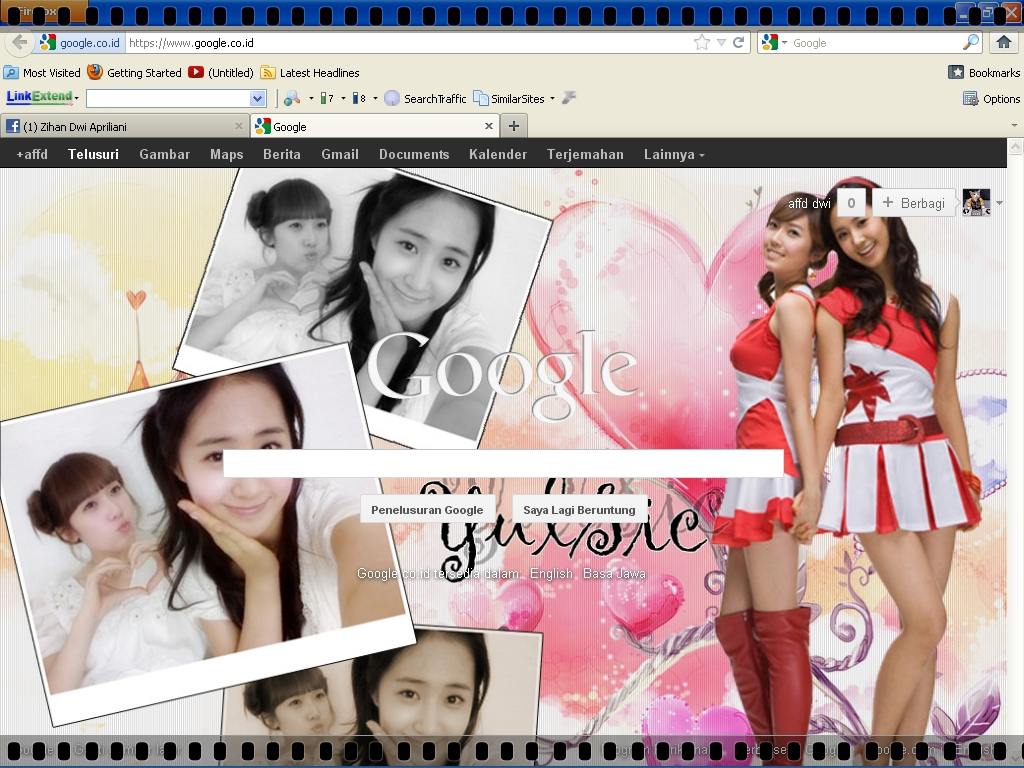Switch Google to English language
The image size is (1024, 768).
click(x=551, y=573)
